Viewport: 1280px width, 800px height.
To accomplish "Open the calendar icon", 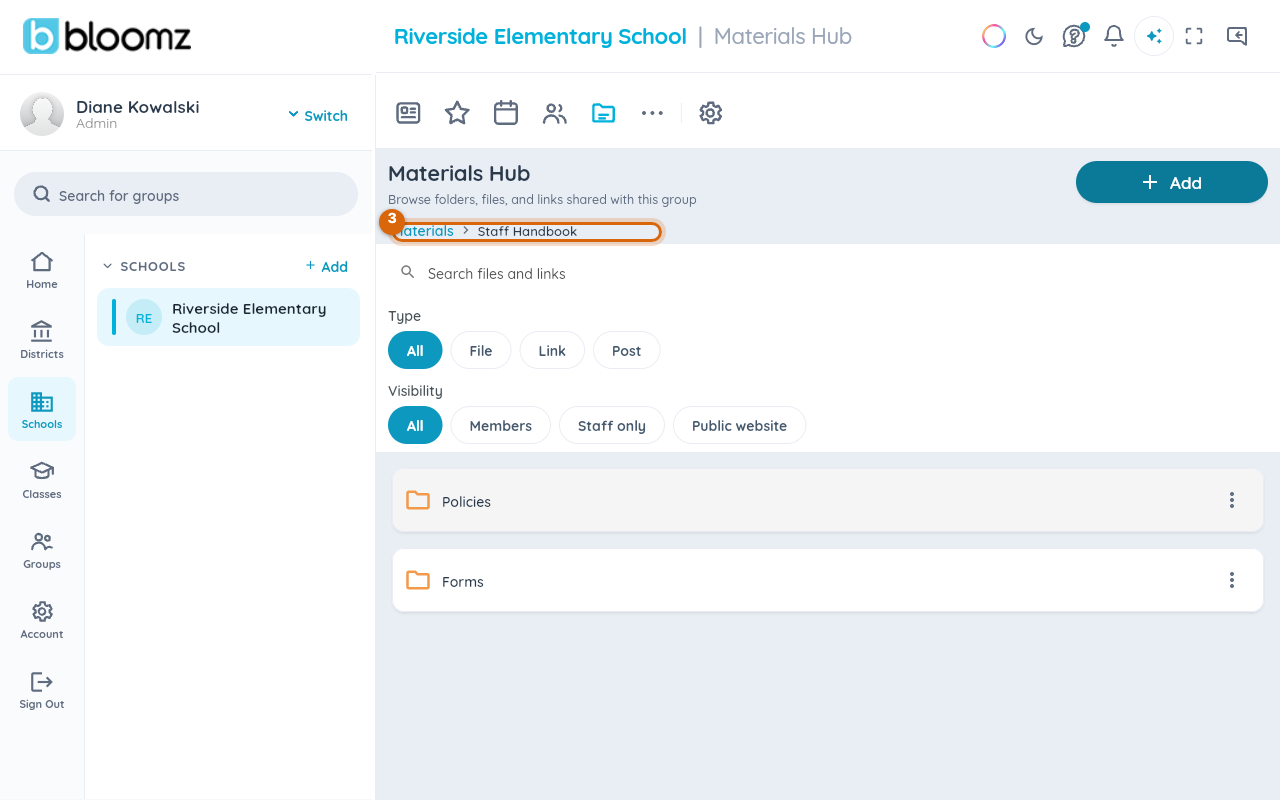I will point(506,113).
